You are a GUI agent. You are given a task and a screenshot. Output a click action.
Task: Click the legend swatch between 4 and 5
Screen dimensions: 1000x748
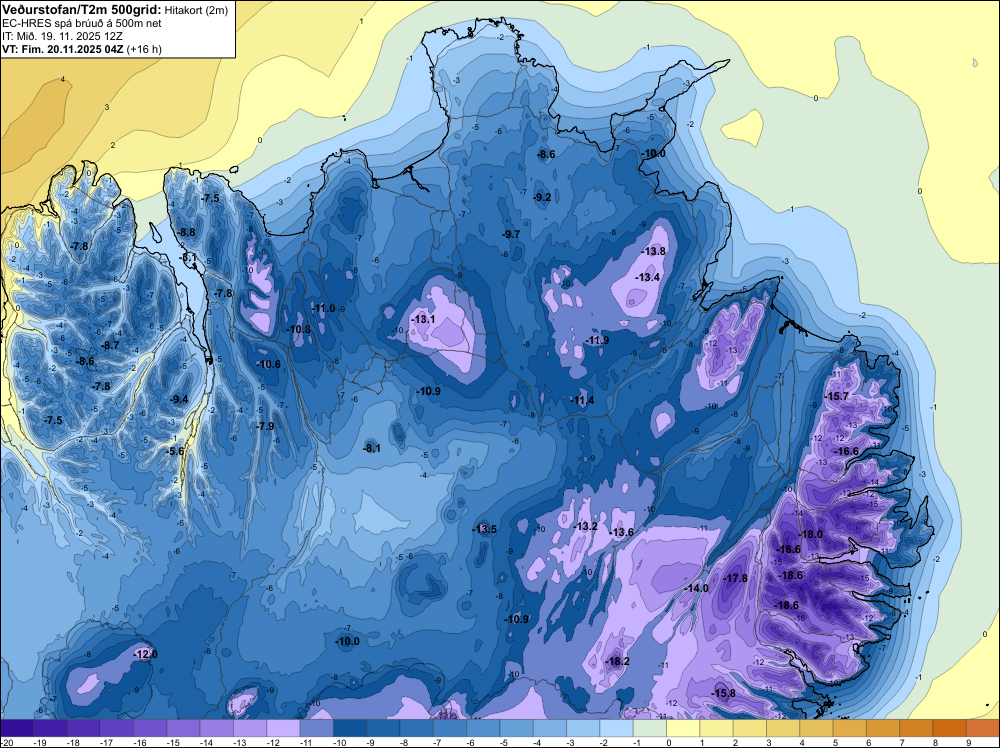click(816, 728)
